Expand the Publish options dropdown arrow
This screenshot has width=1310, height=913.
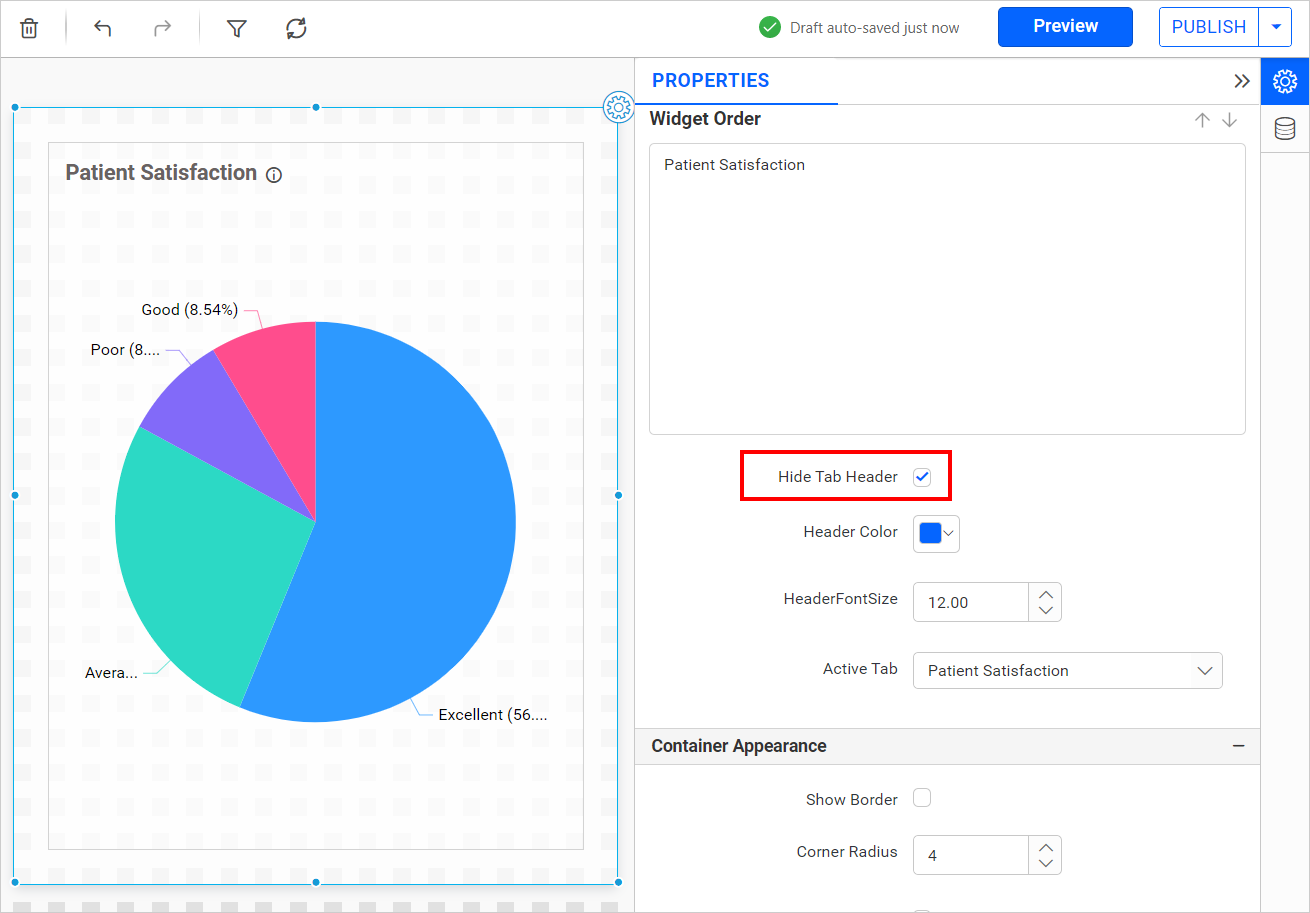click(x=1276, y=27)
